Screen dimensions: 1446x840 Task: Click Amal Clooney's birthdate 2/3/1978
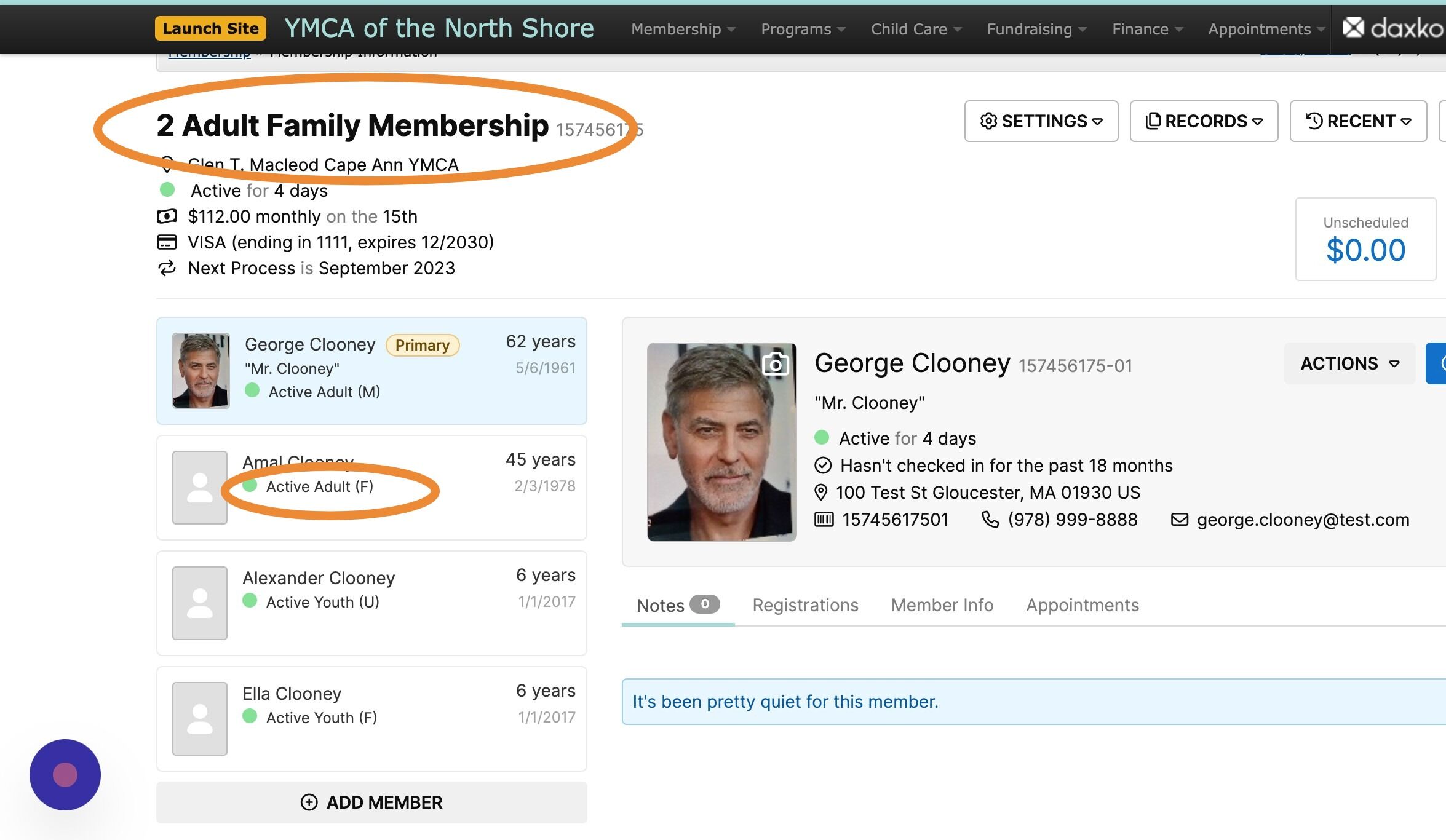click(545, 486)
